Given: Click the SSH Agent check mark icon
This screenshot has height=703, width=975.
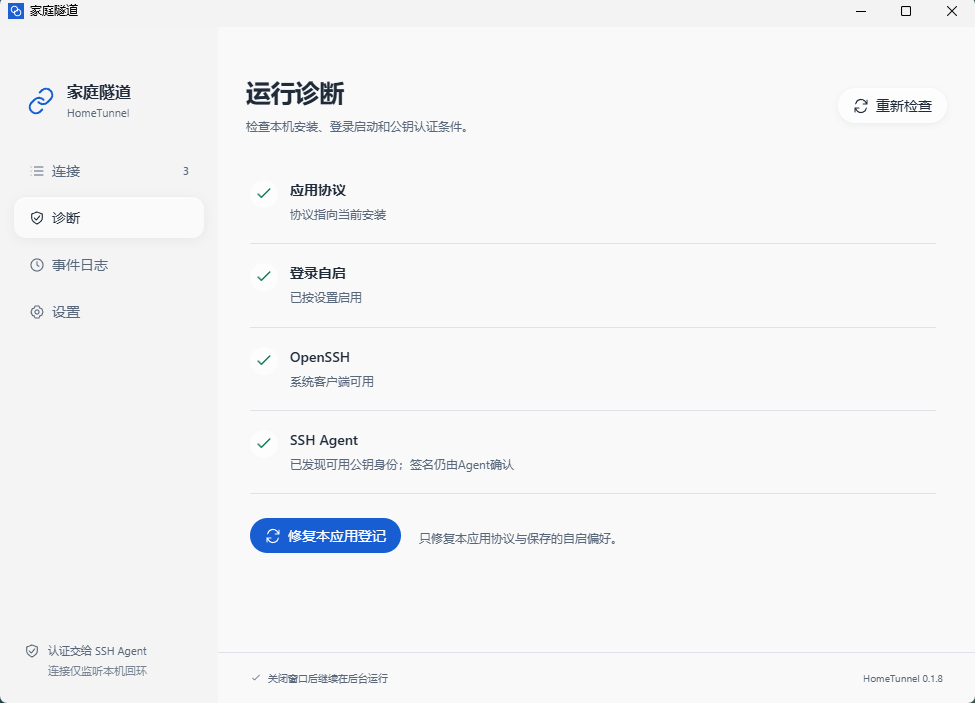Looking at the screenshot, I should (x=264, y=443).
